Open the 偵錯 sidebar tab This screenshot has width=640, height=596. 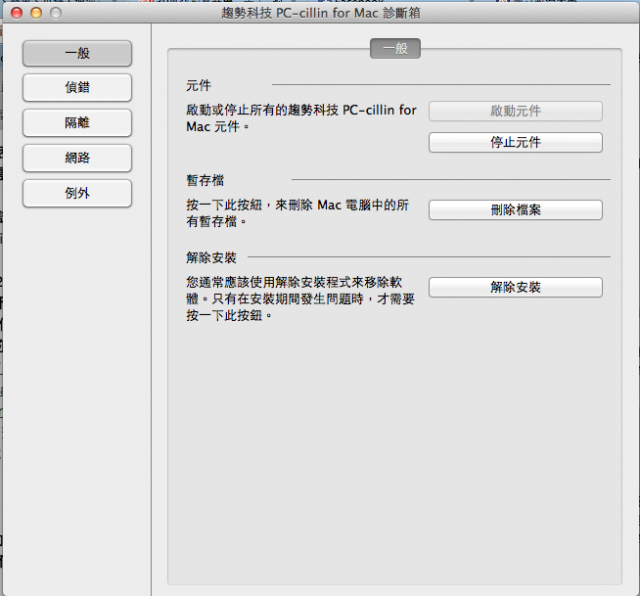77,87
